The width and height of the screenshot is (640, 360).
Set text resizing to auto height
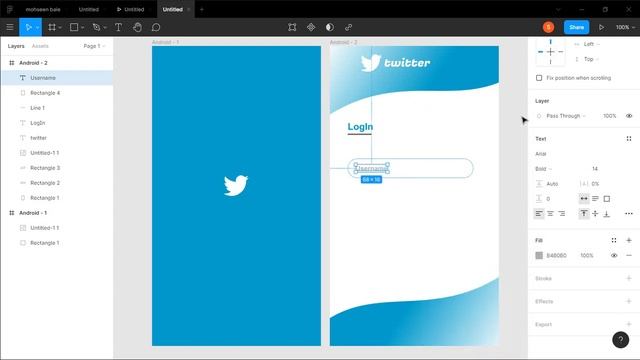tap(596, 198)
